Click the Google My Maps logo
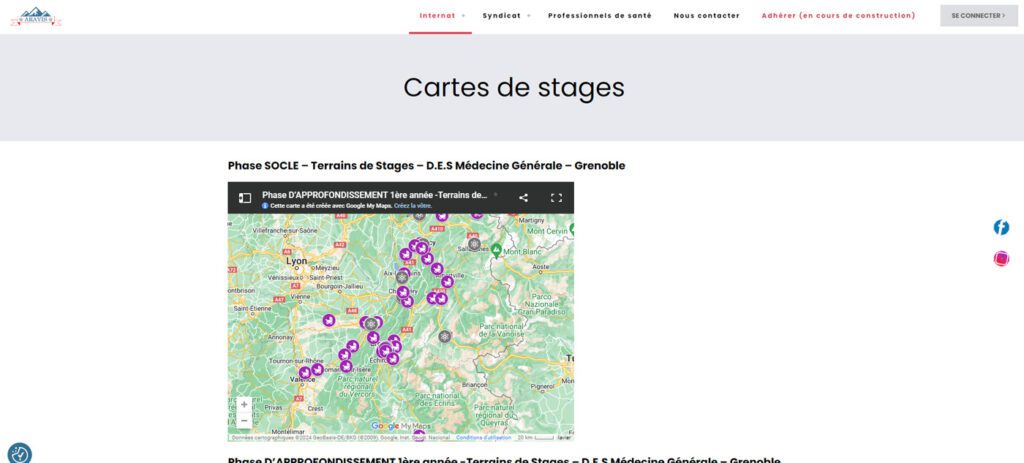 point(401,426)
